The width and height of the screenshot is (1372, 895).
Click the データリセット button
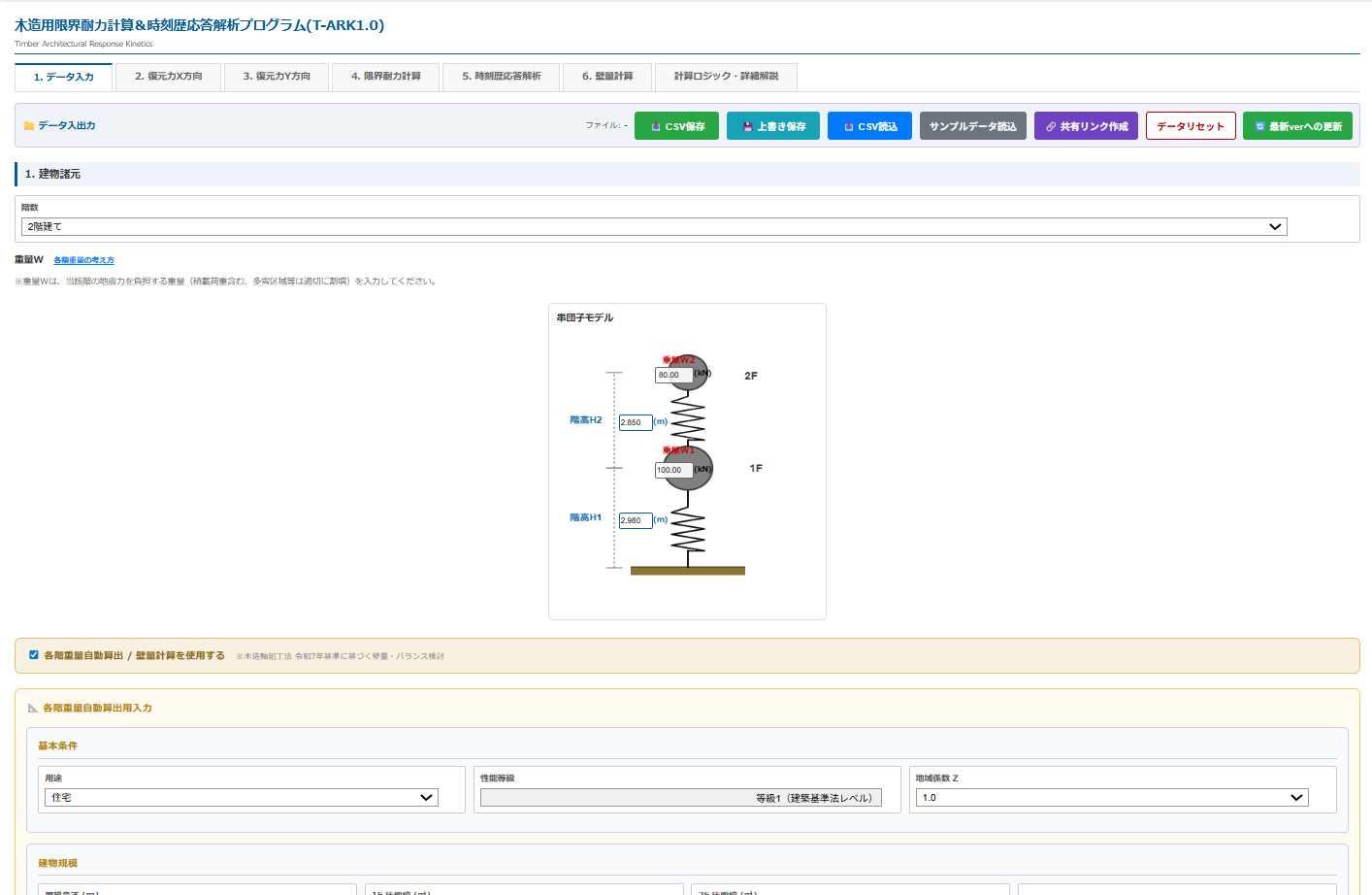(1190, 126)
